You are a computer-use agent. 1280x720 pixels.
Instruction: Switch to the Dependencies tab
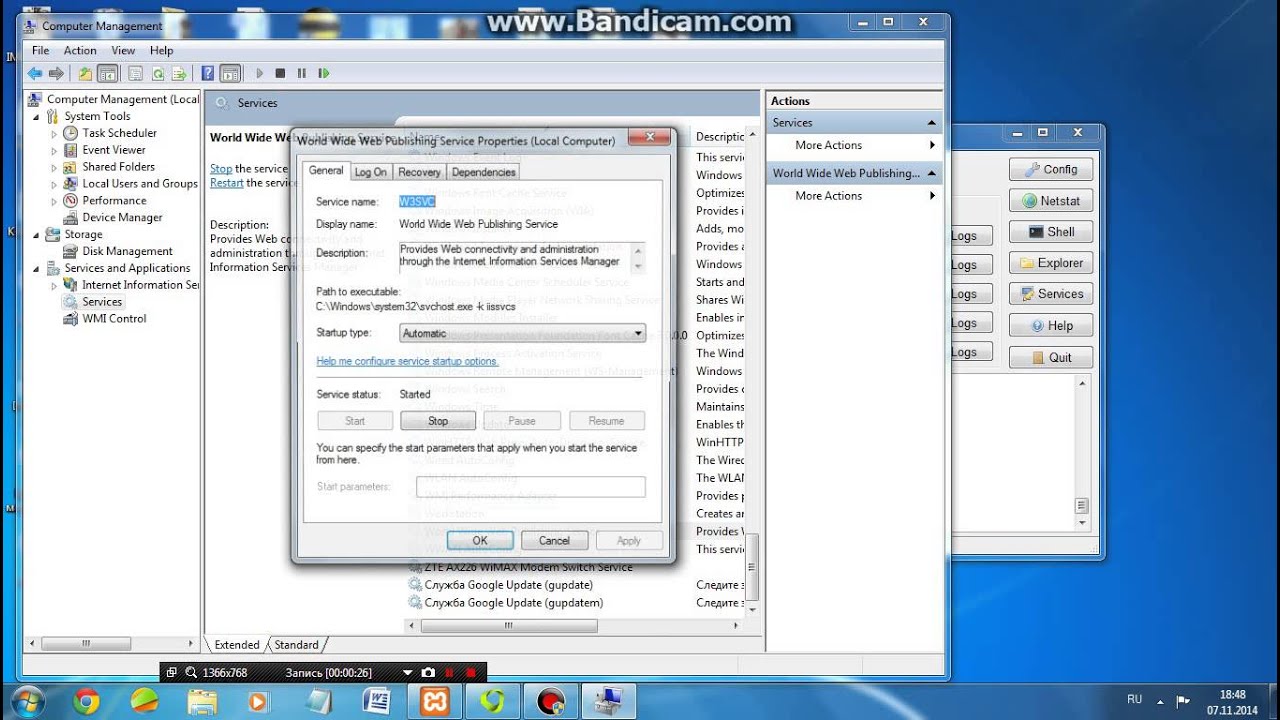point(483,172)
